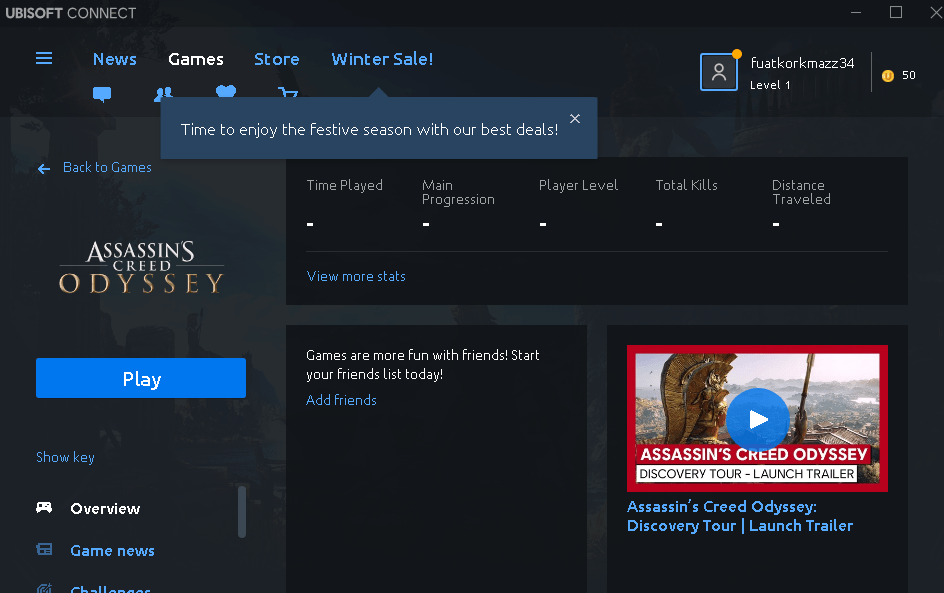Click the Show key link
This screenshot has height=593, width=944.
click(65, 458)
